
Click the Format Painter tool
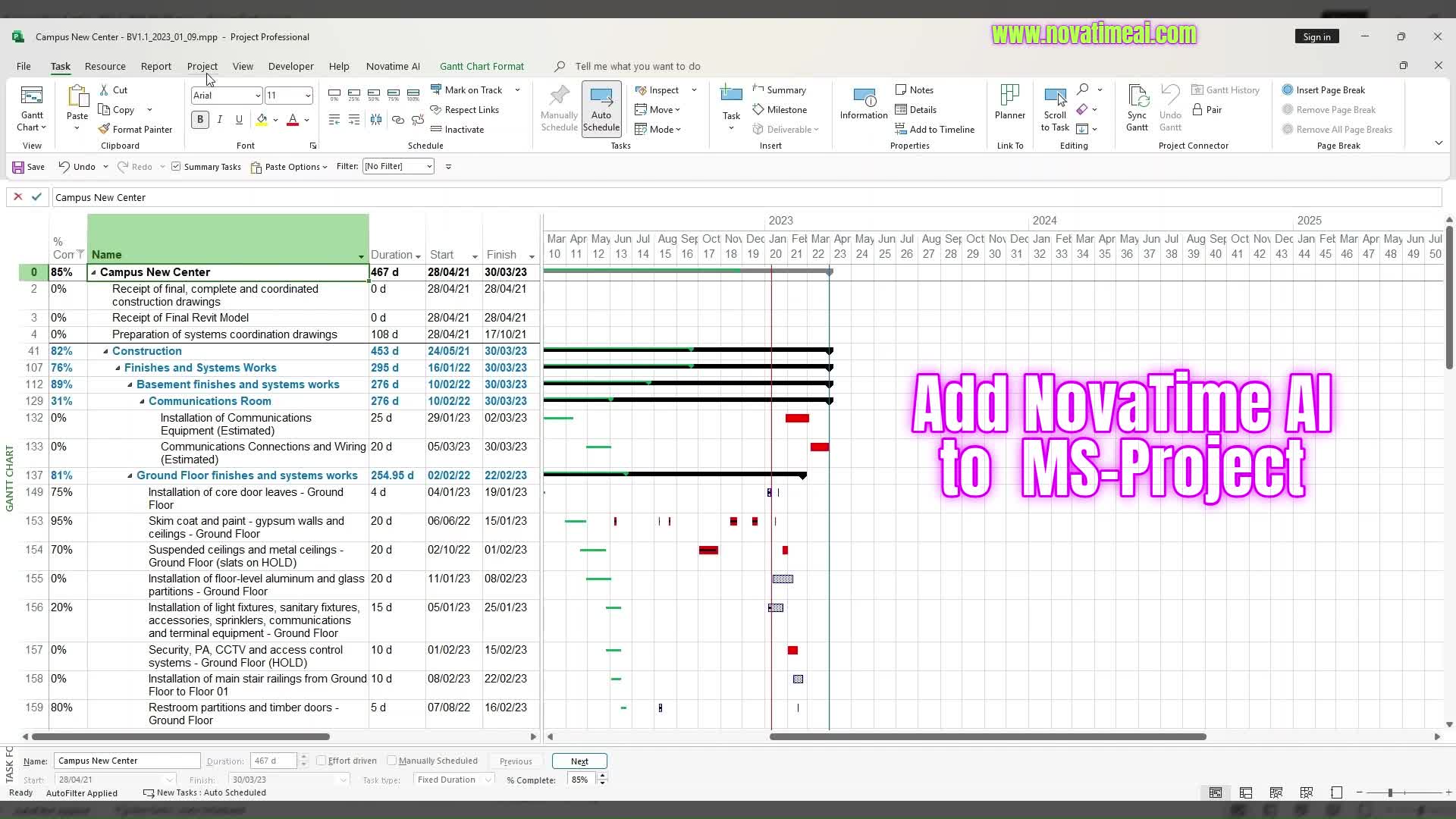click(135, 129)
